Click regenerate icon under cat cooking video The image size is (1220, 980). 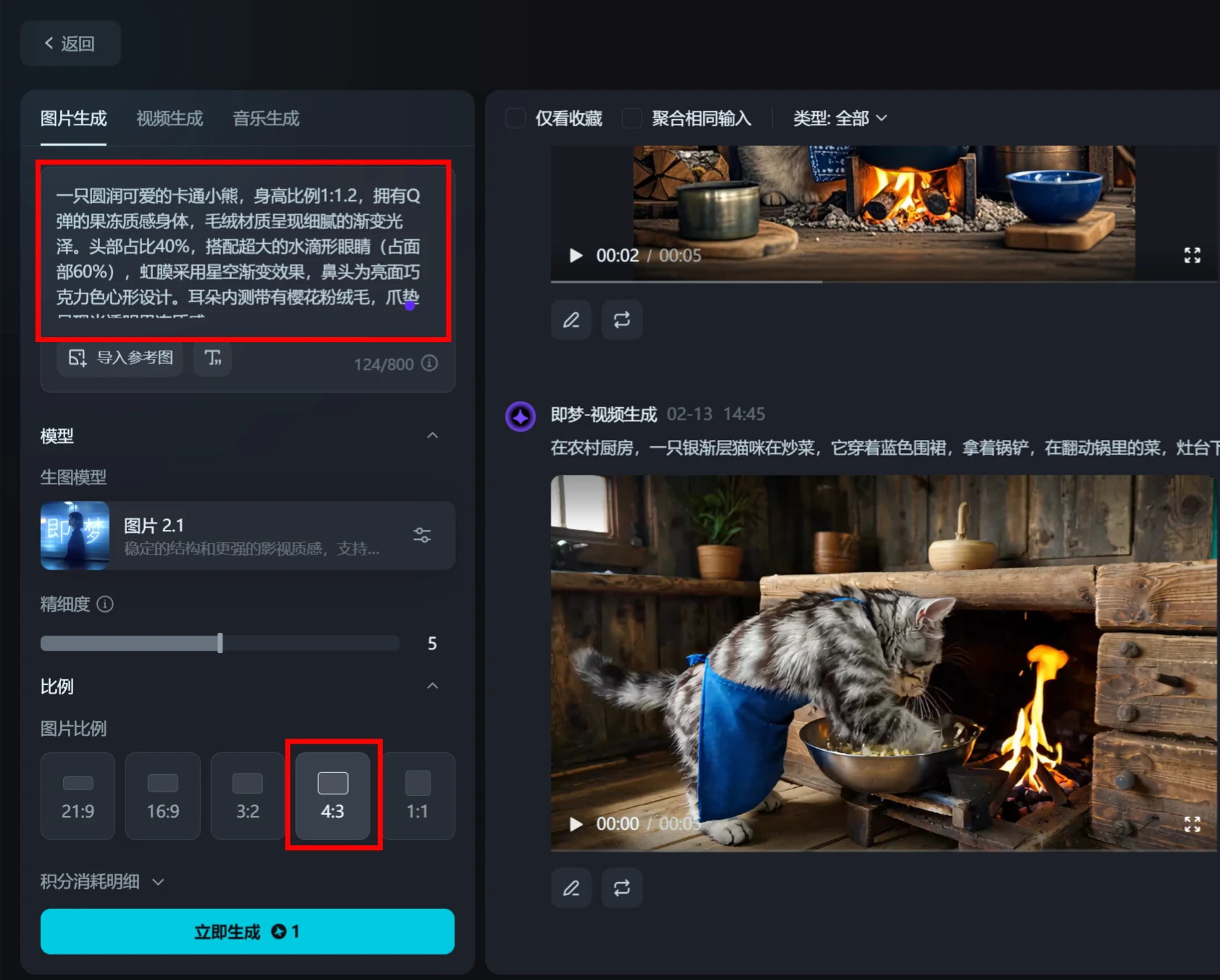click(621, 887)
